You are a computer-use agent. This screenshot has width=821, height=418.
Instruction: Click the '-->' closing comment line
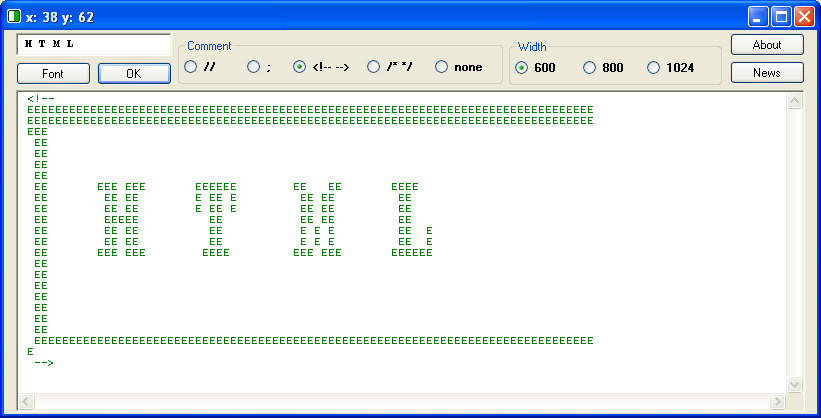coord(44,362)
